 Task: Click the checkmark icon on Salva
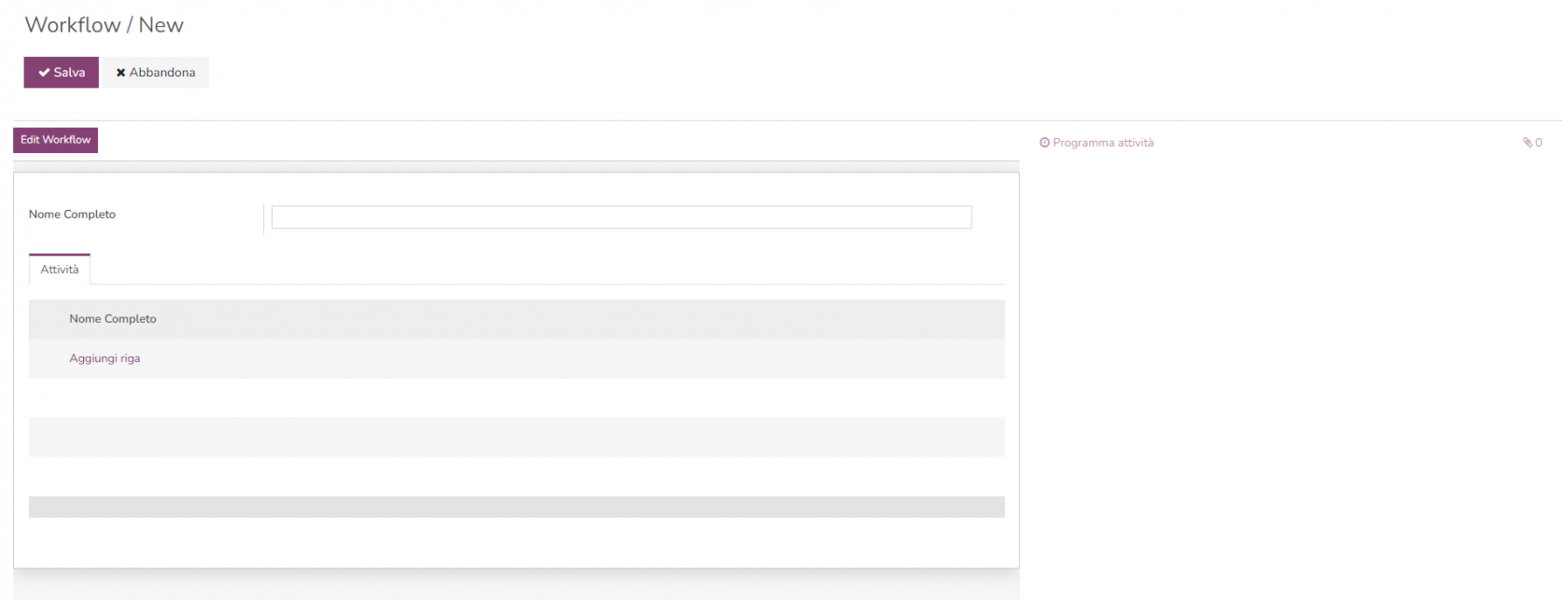[44, 73]
